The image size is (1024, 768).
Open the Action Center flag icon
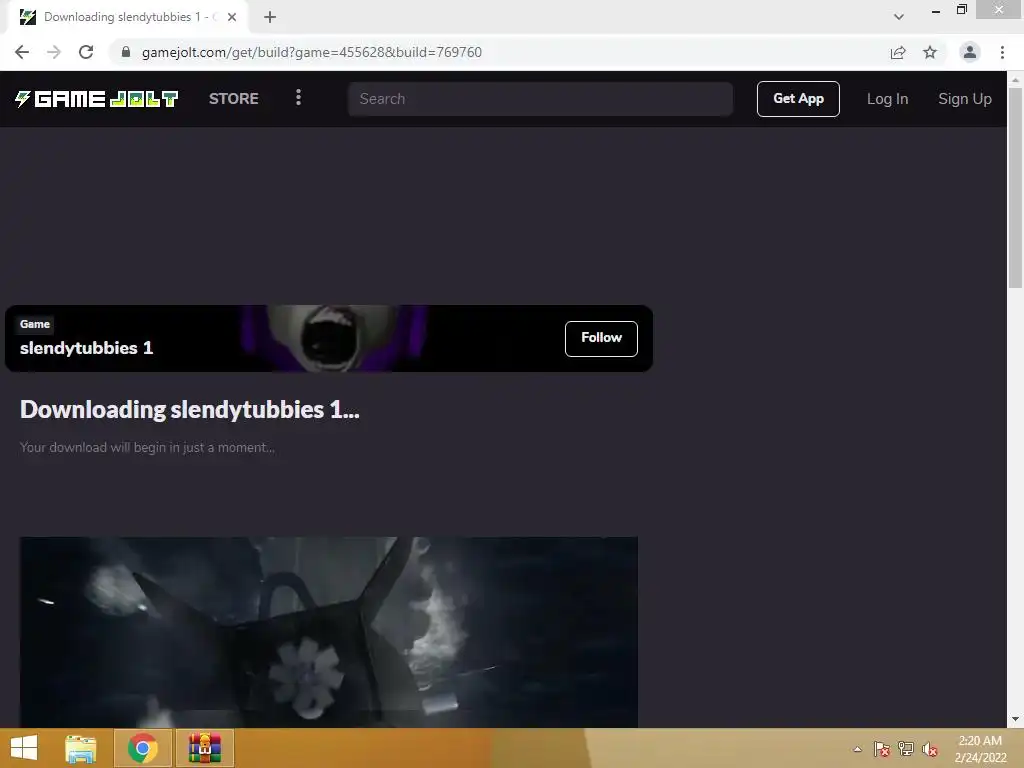[882, 749]
